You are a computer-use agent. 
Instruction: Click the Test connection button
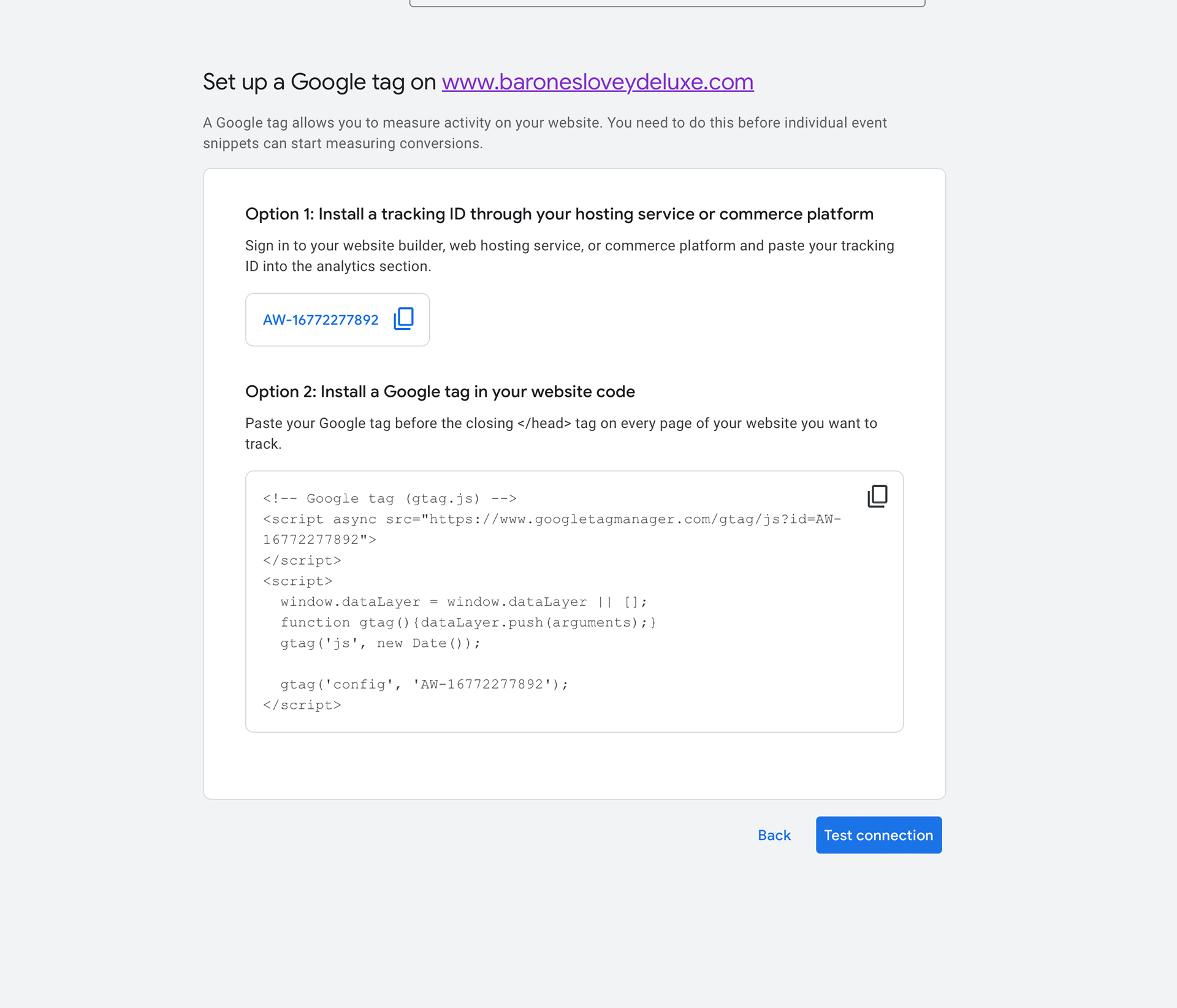coord(878,835)
